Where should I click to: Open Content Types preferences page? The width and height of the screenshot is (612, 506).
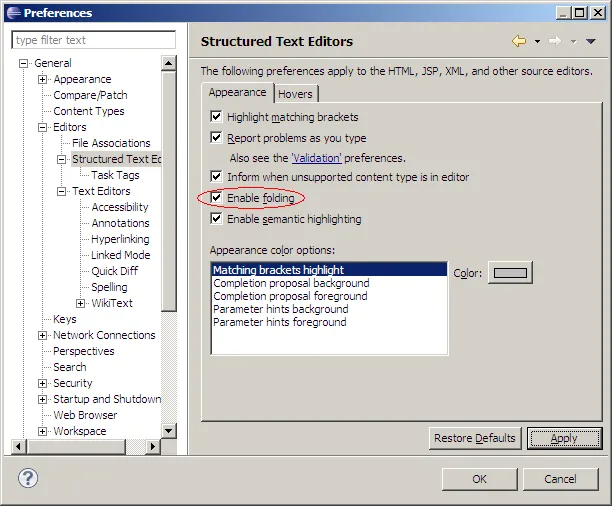(89, 111)
